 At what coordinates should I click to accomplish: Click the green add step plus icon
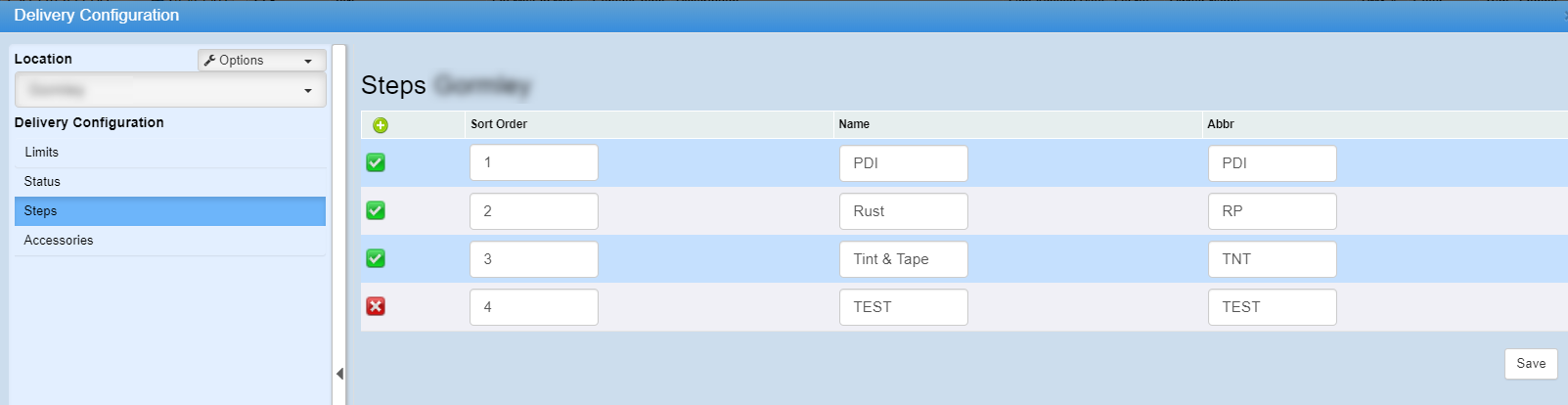tap(381, 125)
